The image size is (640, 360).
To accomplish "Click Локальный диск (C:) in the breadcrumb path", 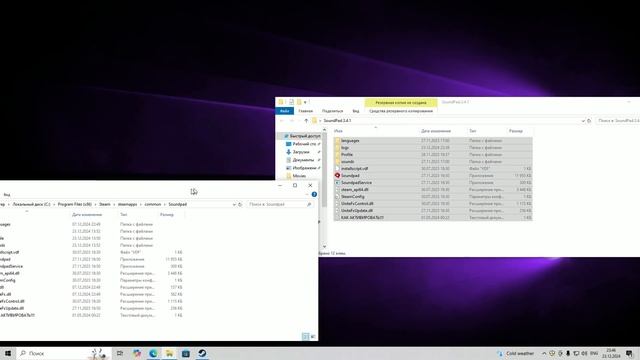I will pos(31,204).
